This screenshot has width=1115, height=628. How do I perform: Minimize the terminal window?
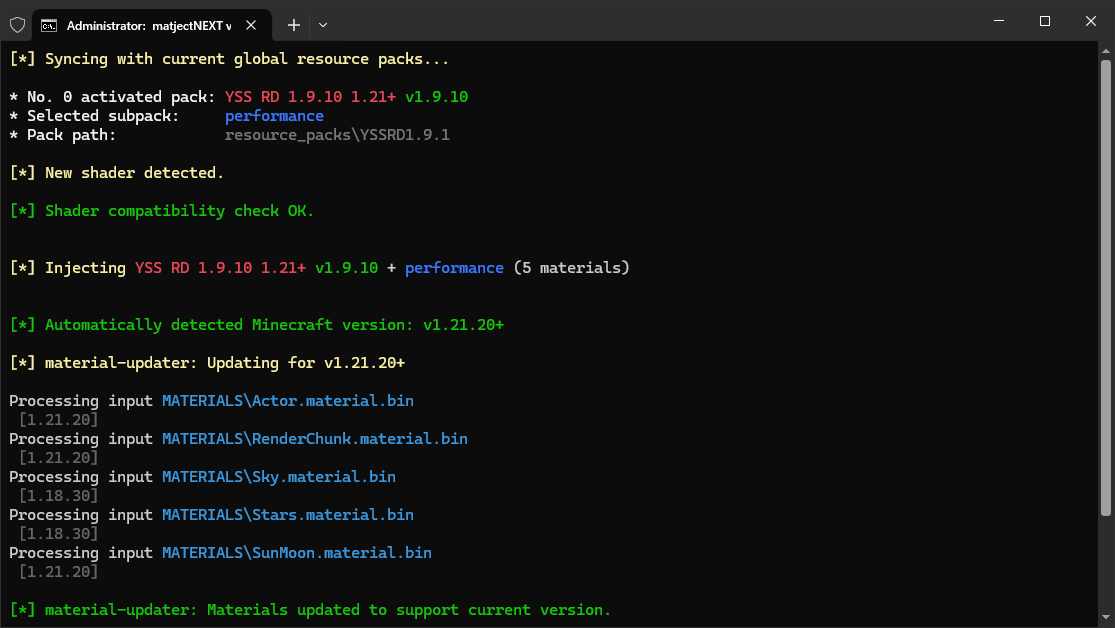998,21
